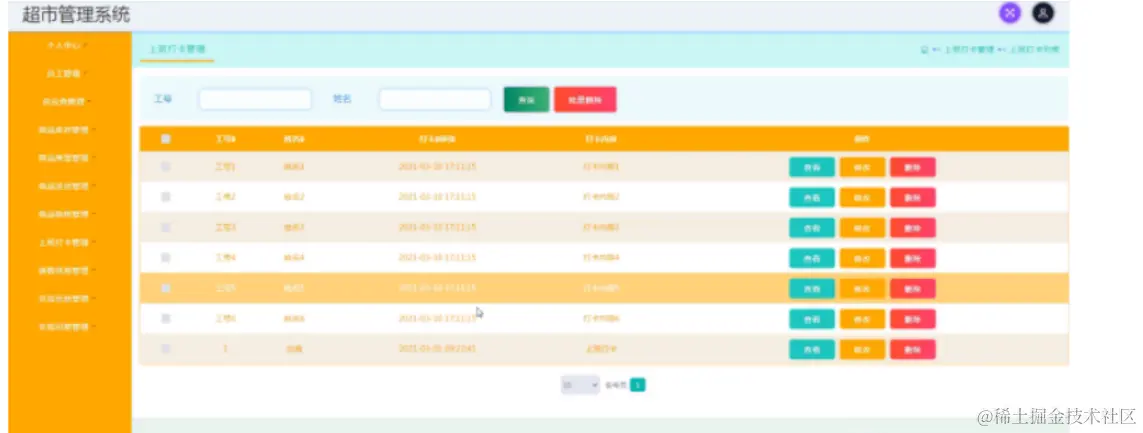
Task: Check the checkbox for row 工号4
Action: tap(165, 258)
